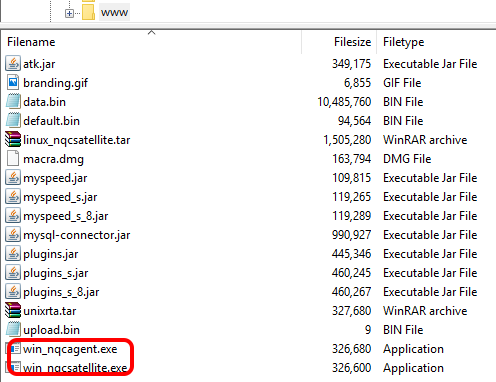Expand the www folder tree node
The image size is (496, 382).
click(69, 13)
